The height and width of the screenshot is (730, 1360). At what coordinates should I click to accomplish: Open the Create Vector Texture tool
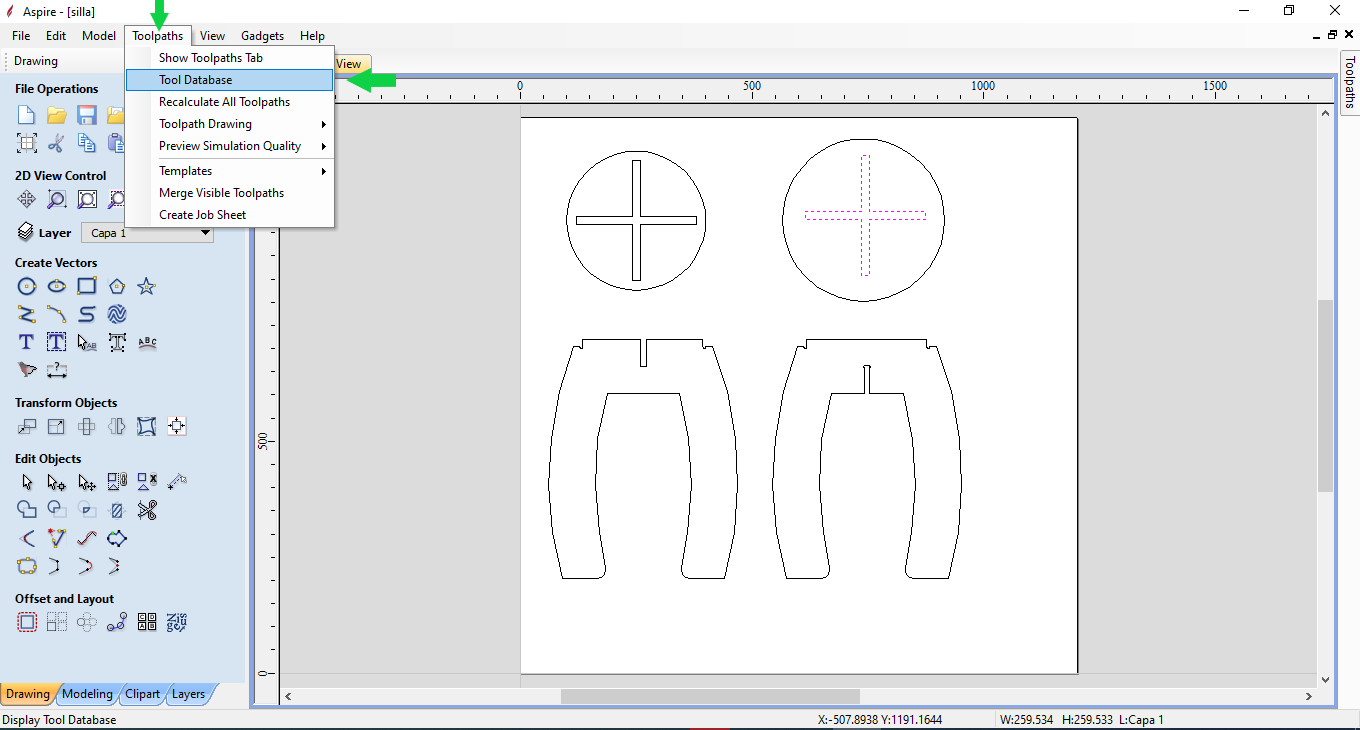tap(117, 315)
